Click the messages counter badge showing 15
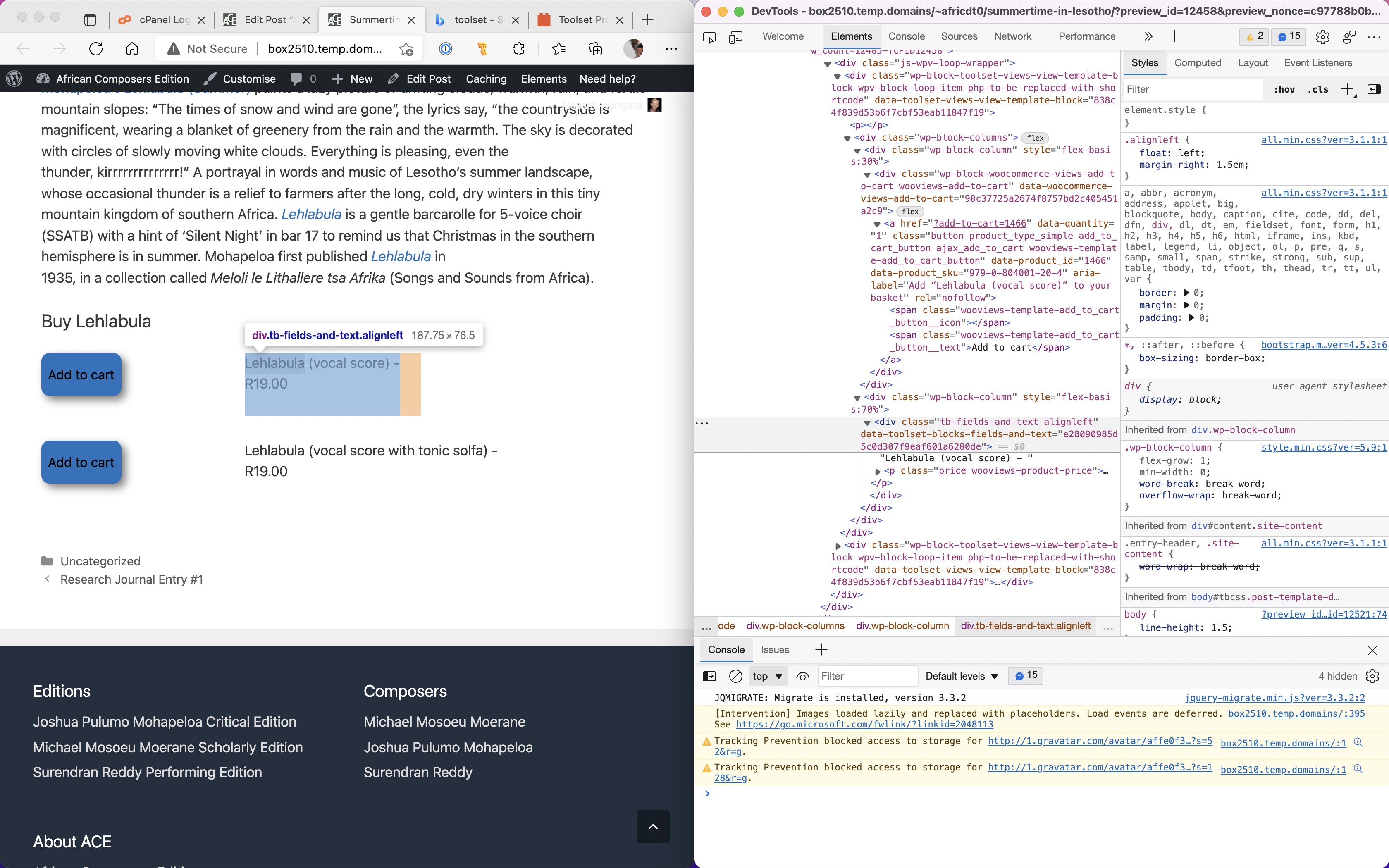The image size is (1389, 868). pyautogui.click(x=1289, y=36)
